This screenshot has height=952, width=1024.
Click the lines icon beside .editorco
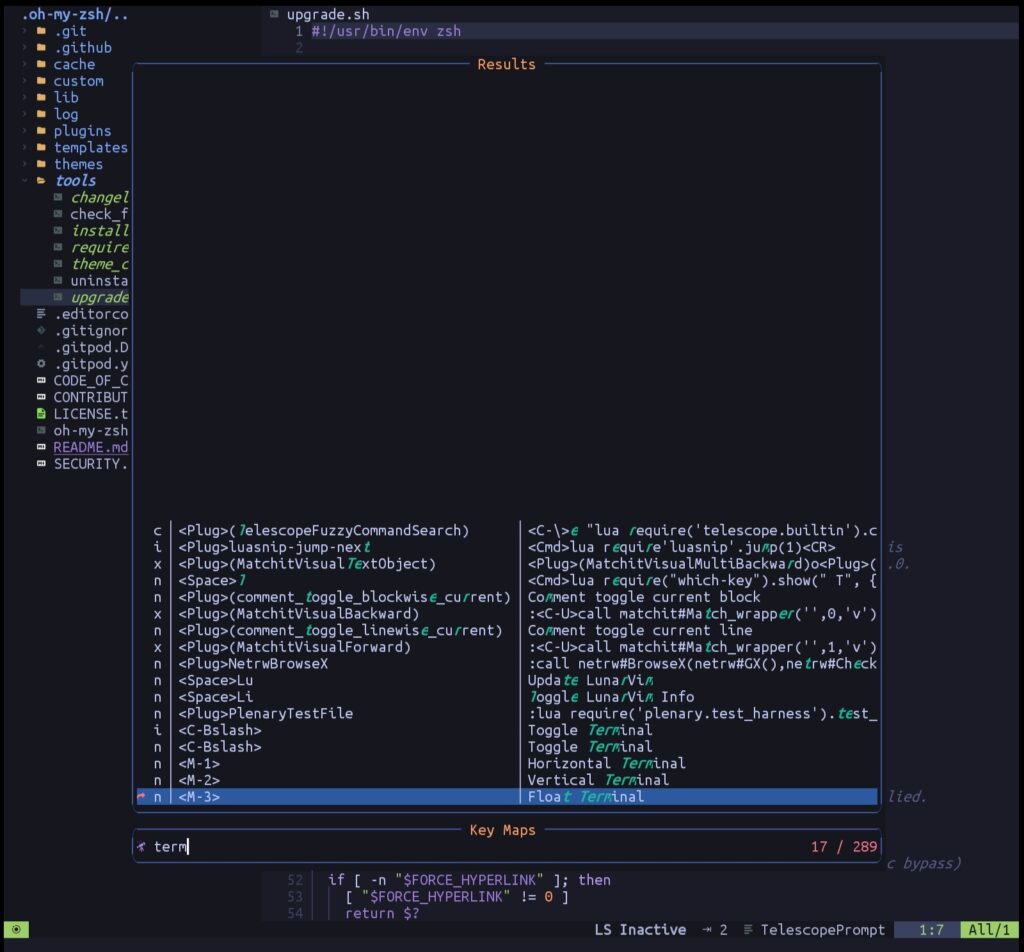(x=40, y=314)
